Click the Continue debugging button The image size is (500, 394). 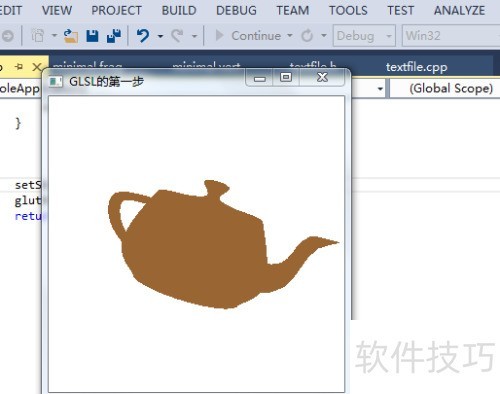tap(248, 35)
